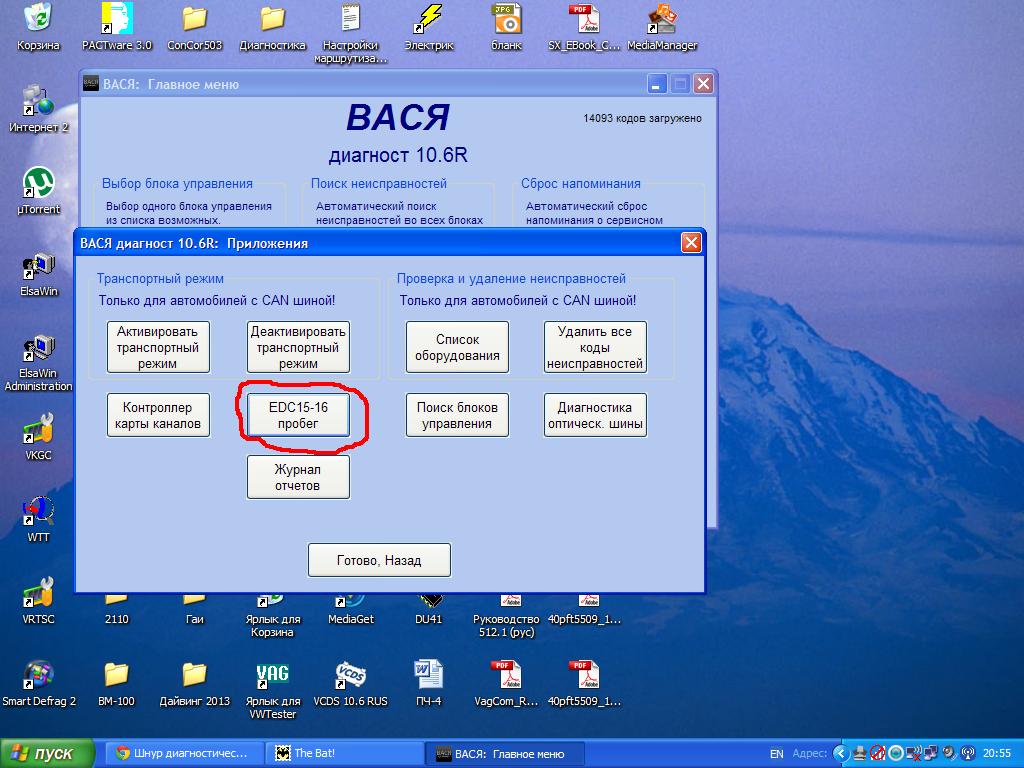Open the пуск Start menu
The image size is (1024, 768).
tap(47, 753)
